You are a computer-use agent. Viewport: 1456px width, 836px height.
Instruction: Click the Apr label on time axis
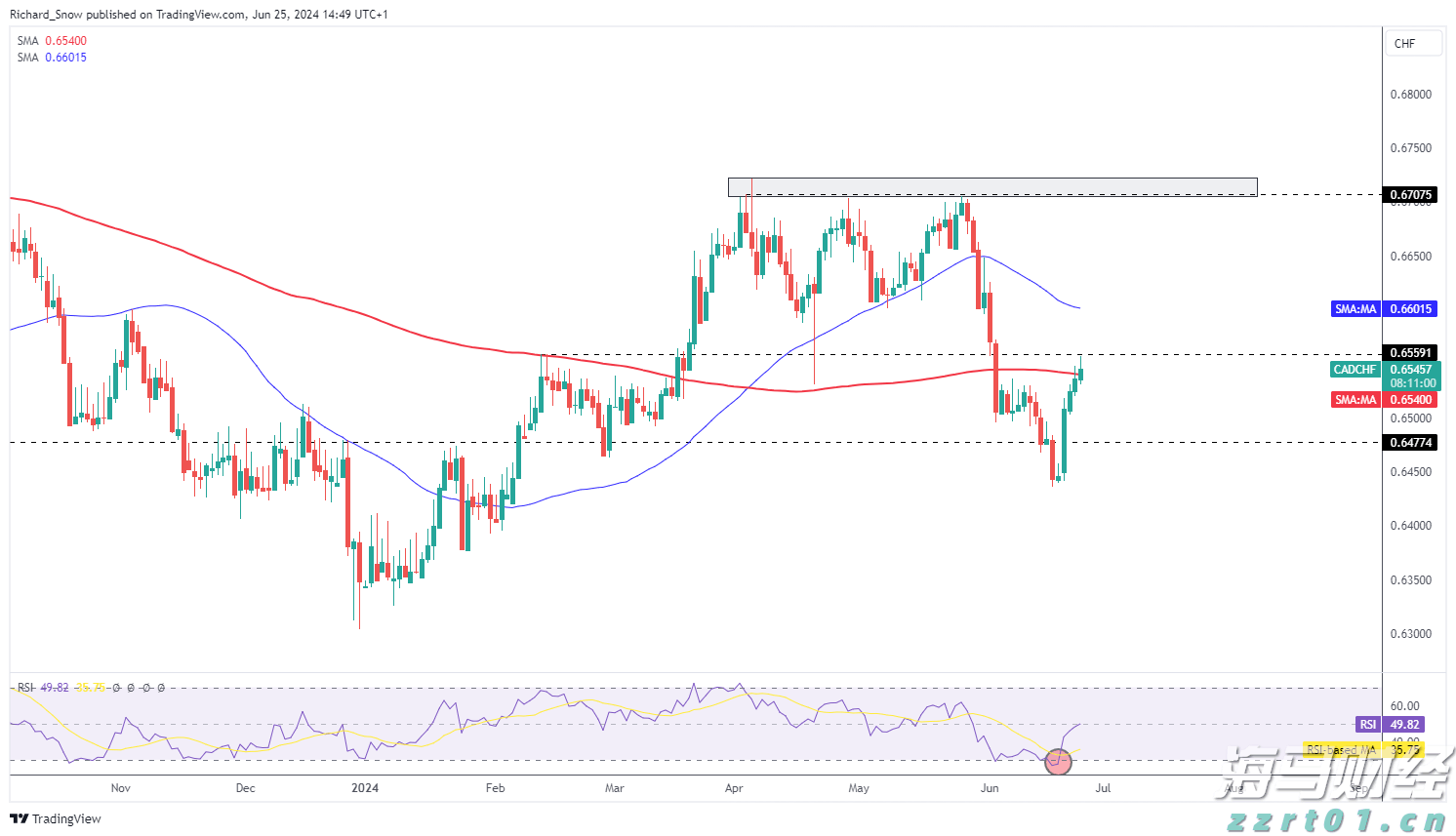pos(734,788)
